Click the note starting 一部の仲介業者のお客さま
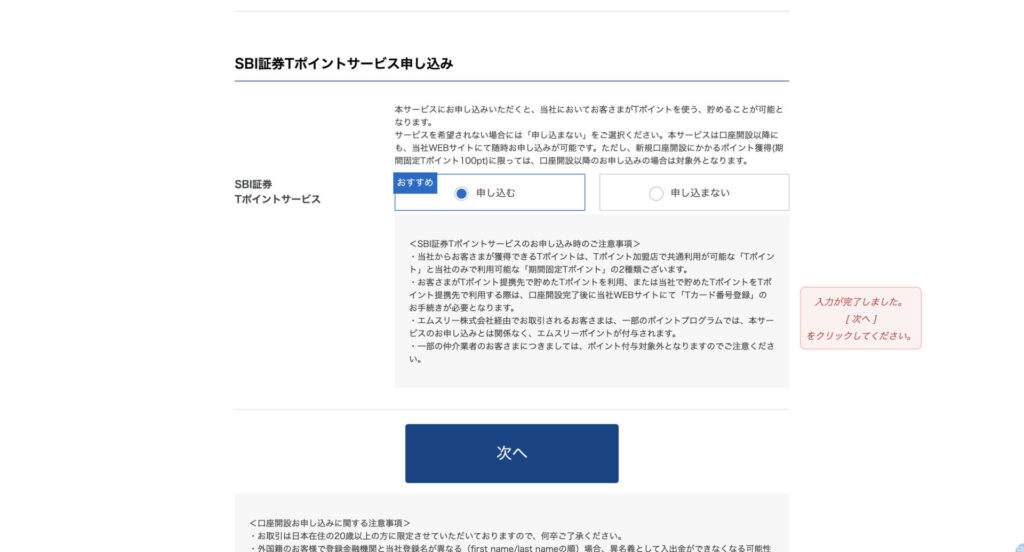The image size is (1024, 552). 592,352
